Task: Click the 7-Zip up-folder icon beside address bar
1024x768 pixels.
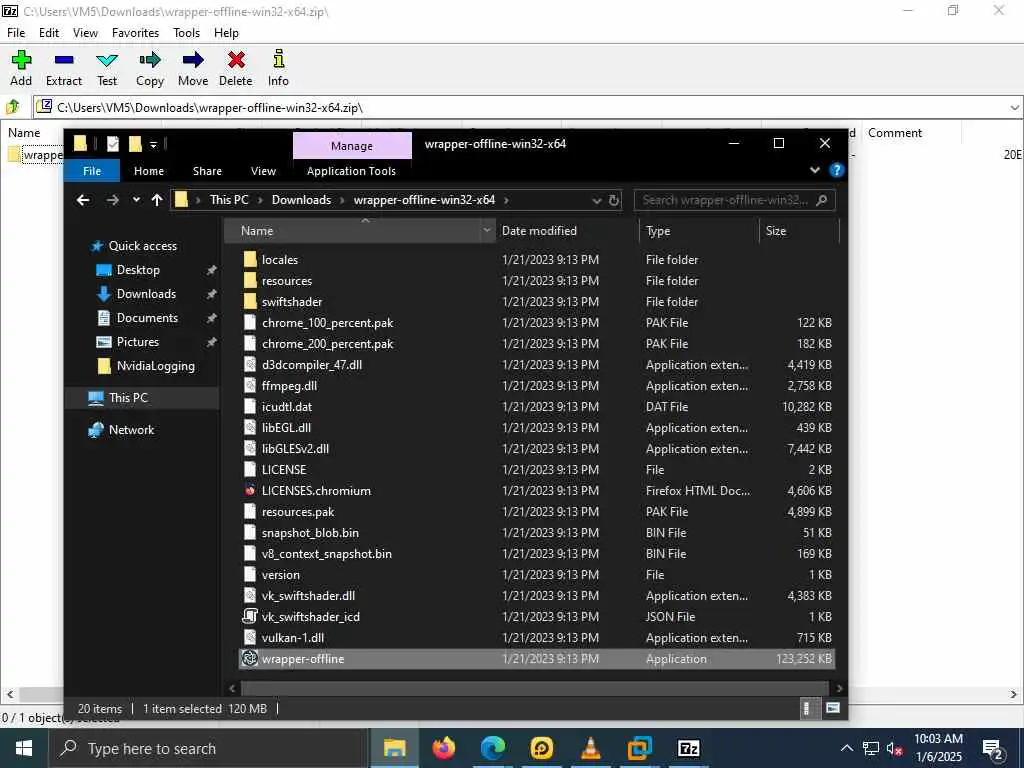Action: click(x=13, y=106)
